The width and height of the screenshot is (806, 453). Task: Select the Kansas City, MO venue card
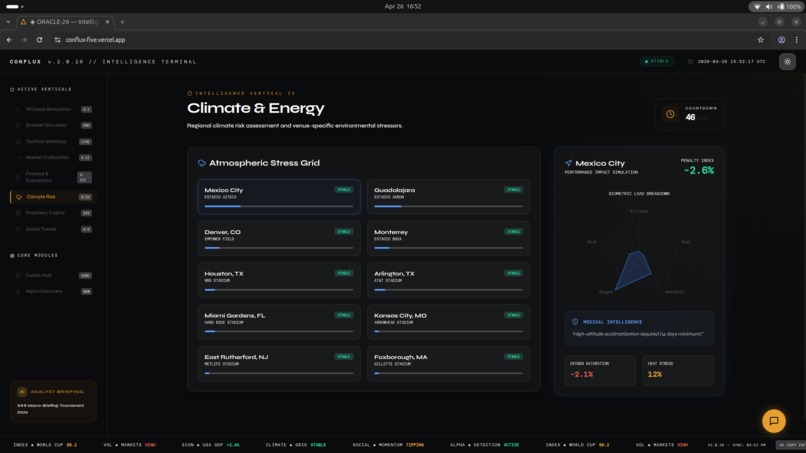point(448,322)
